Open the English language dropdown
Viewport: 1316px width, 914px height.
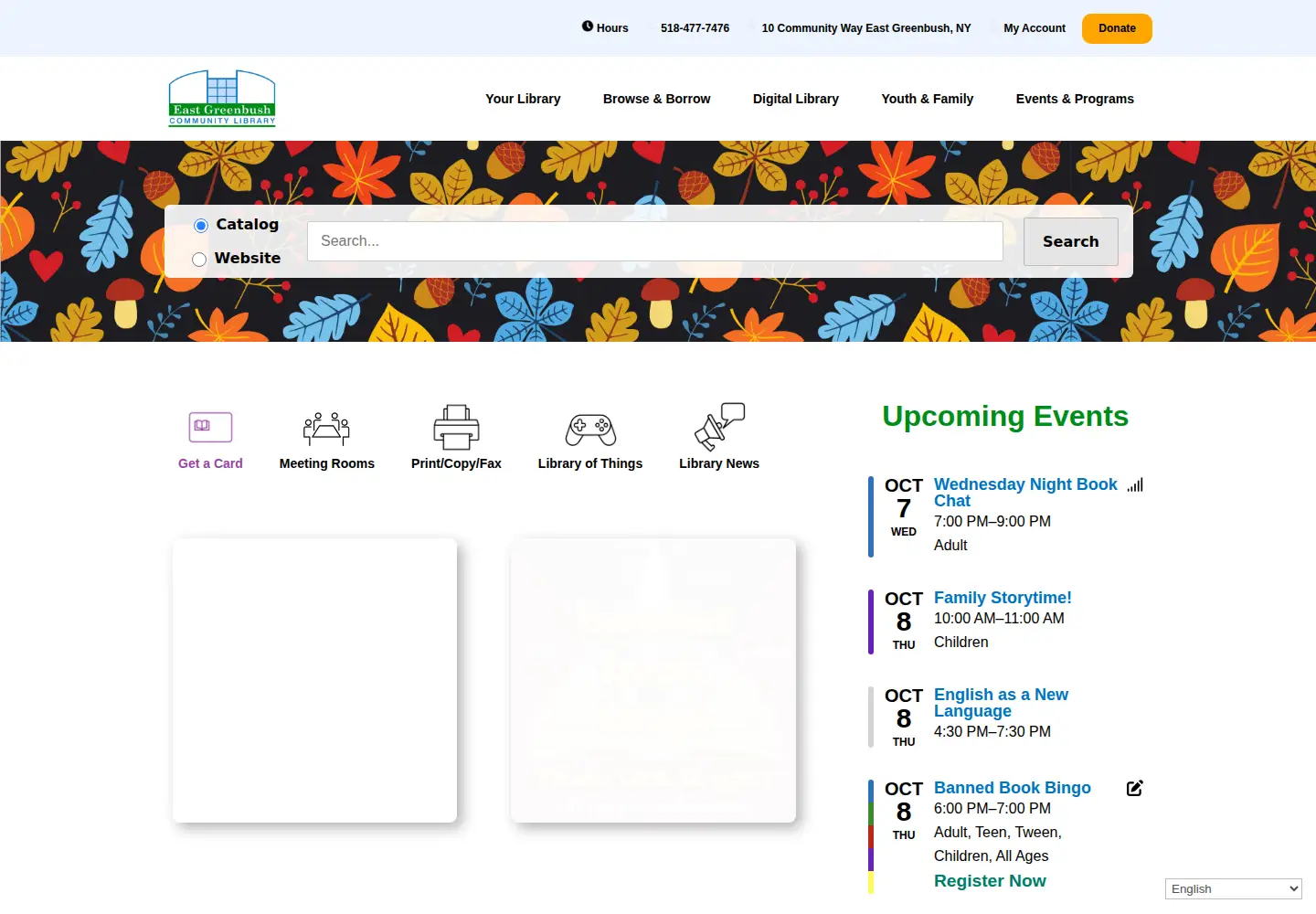tap(1234, 889)
